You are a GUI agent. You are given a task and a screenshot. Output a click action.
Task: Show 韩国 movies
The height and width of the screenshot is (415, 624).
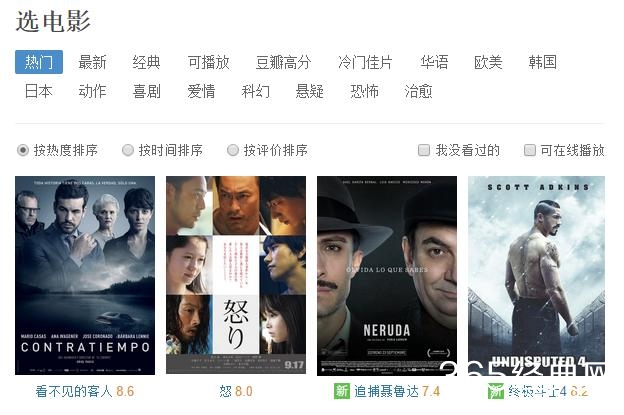[542, 62]
